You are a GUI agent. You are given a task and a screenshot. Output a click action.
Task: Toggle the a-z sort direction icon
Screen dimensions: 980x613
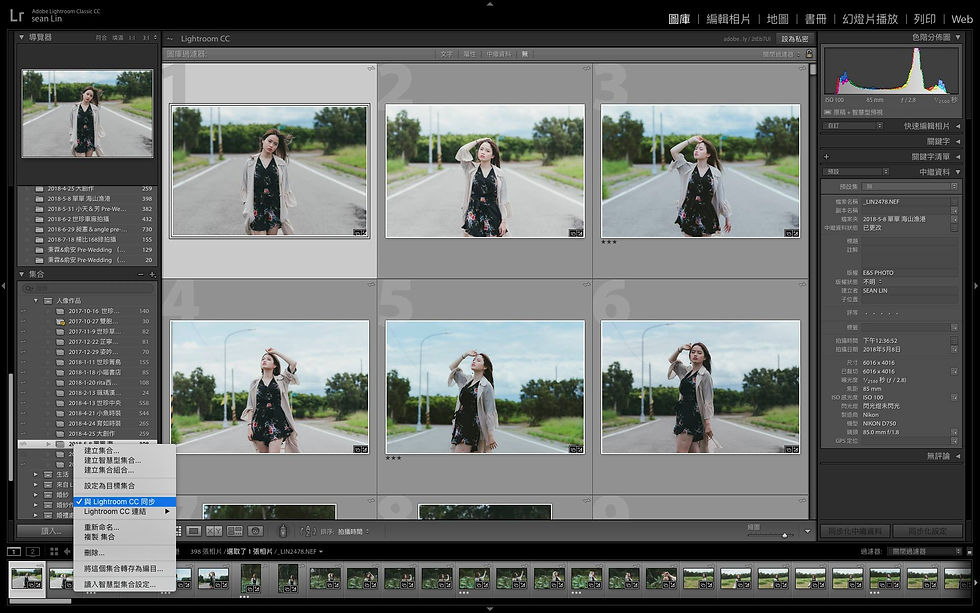coord(307,531)
